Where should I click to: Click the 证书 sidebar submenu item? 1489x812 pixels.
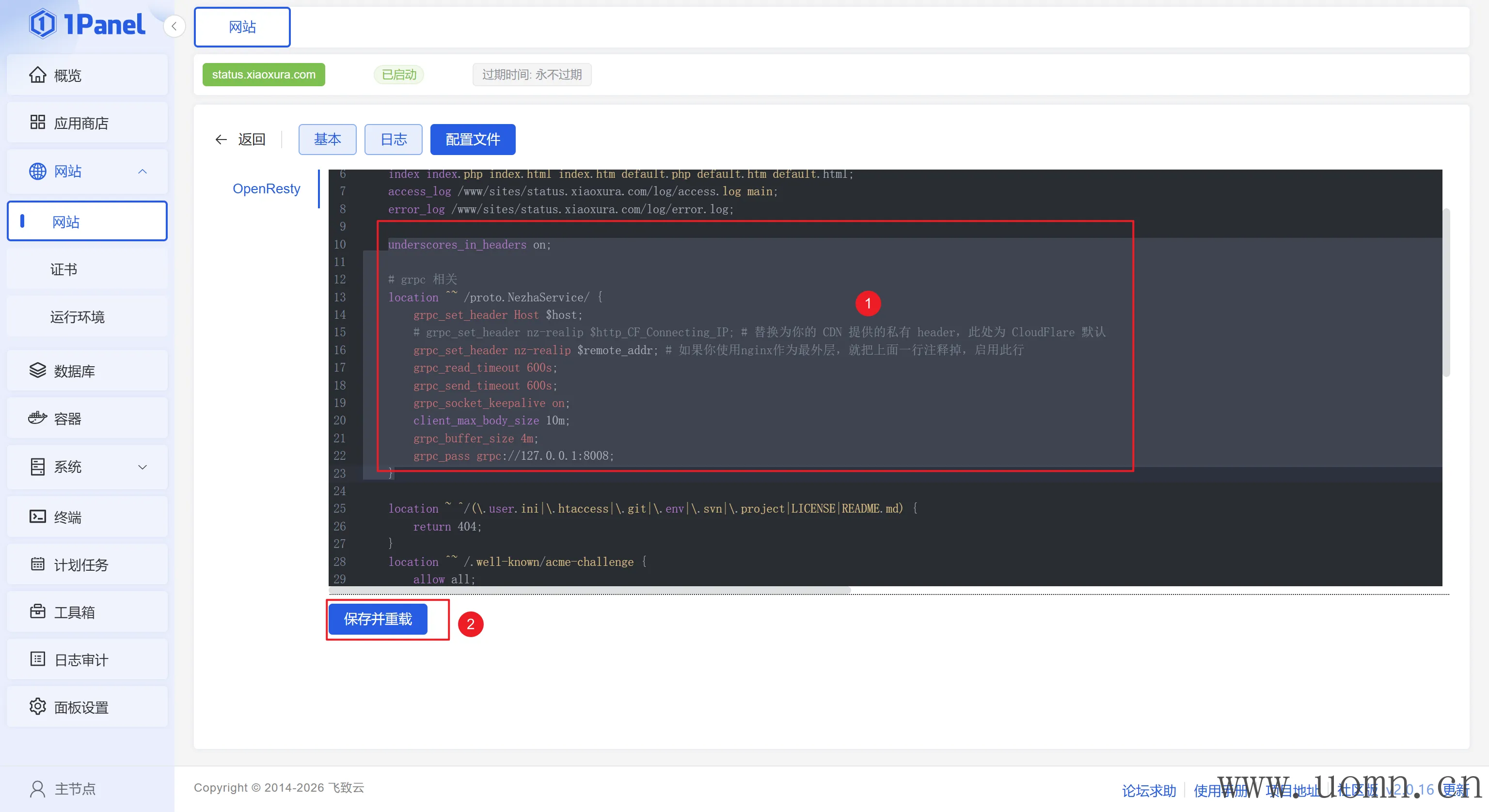pos(63,269)
